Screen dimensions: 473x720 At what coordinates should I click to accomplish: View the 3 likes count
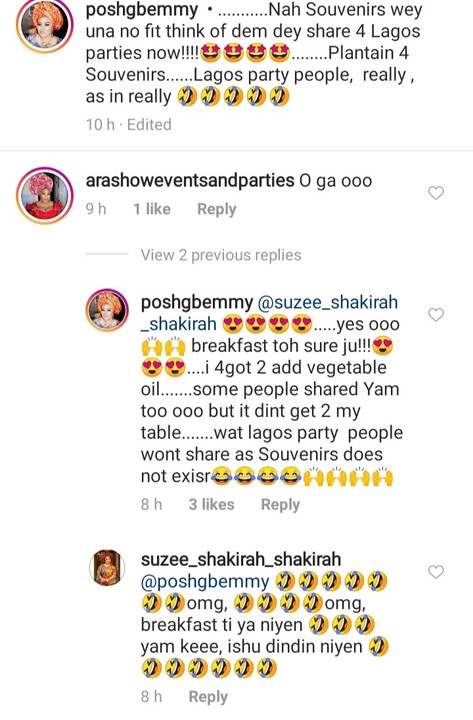click(211, 505)
